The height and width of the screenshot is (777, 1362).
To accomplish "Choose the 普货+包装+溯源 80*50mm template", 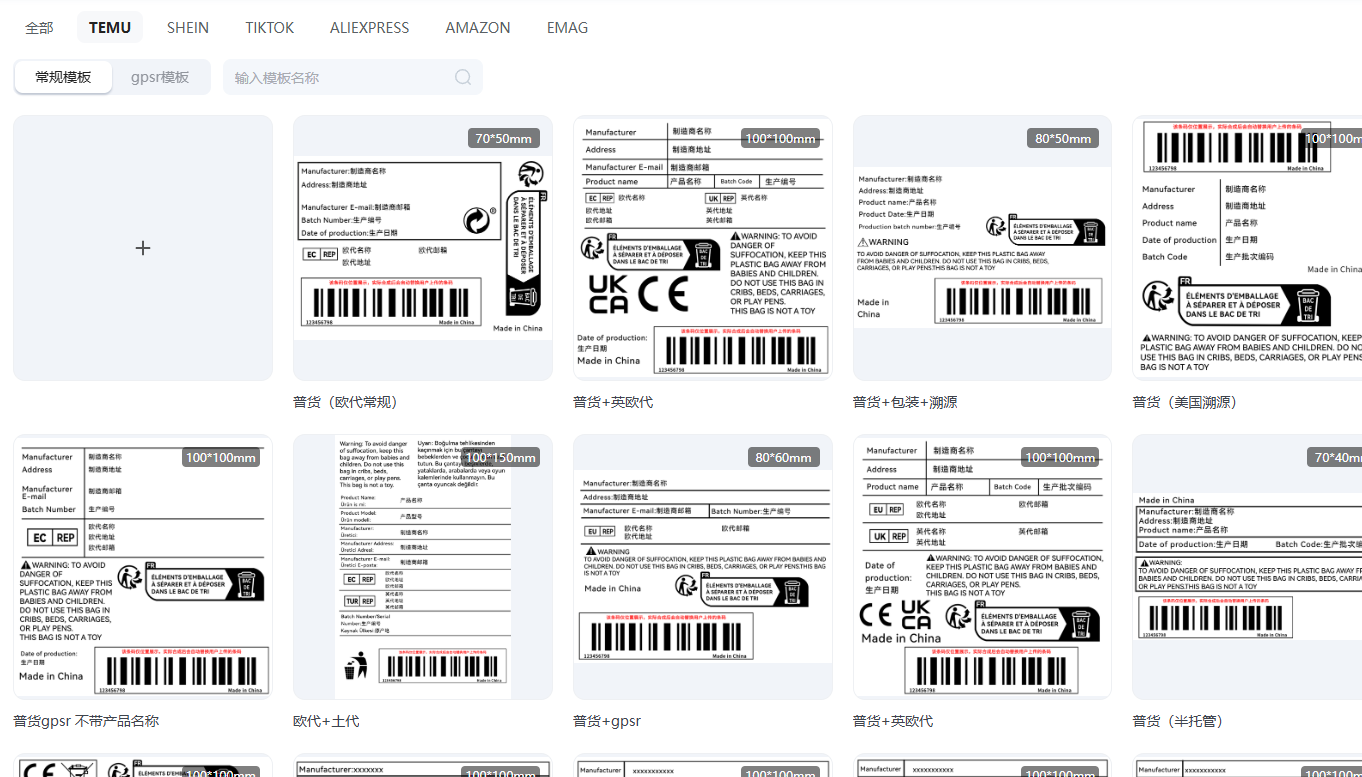I will tap(982, 248).
